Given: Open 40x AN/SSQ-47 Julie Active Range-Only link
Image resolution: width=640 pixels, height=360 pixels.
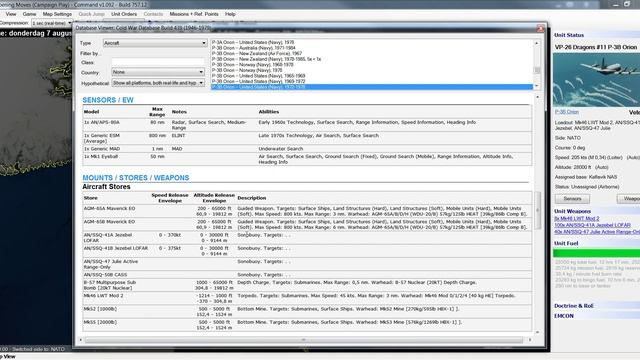Looking at the screenshot, I should tap(597, 232).
